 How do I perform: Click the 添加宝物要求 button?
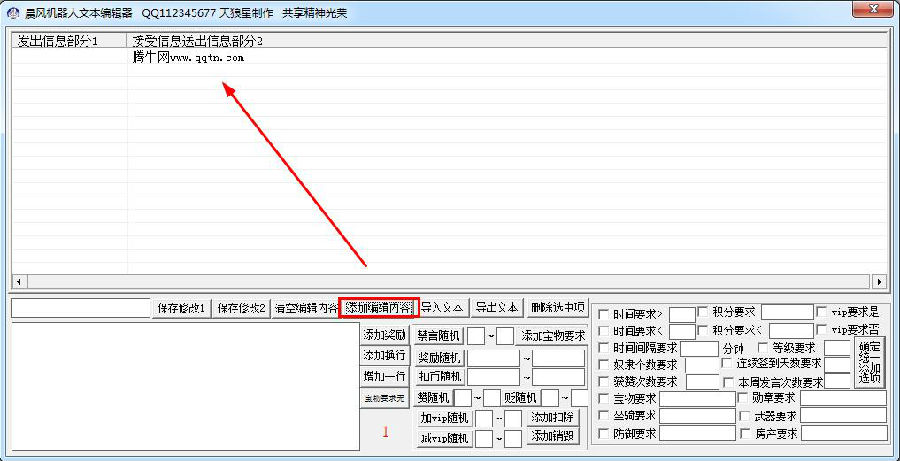tap(553, 336)
